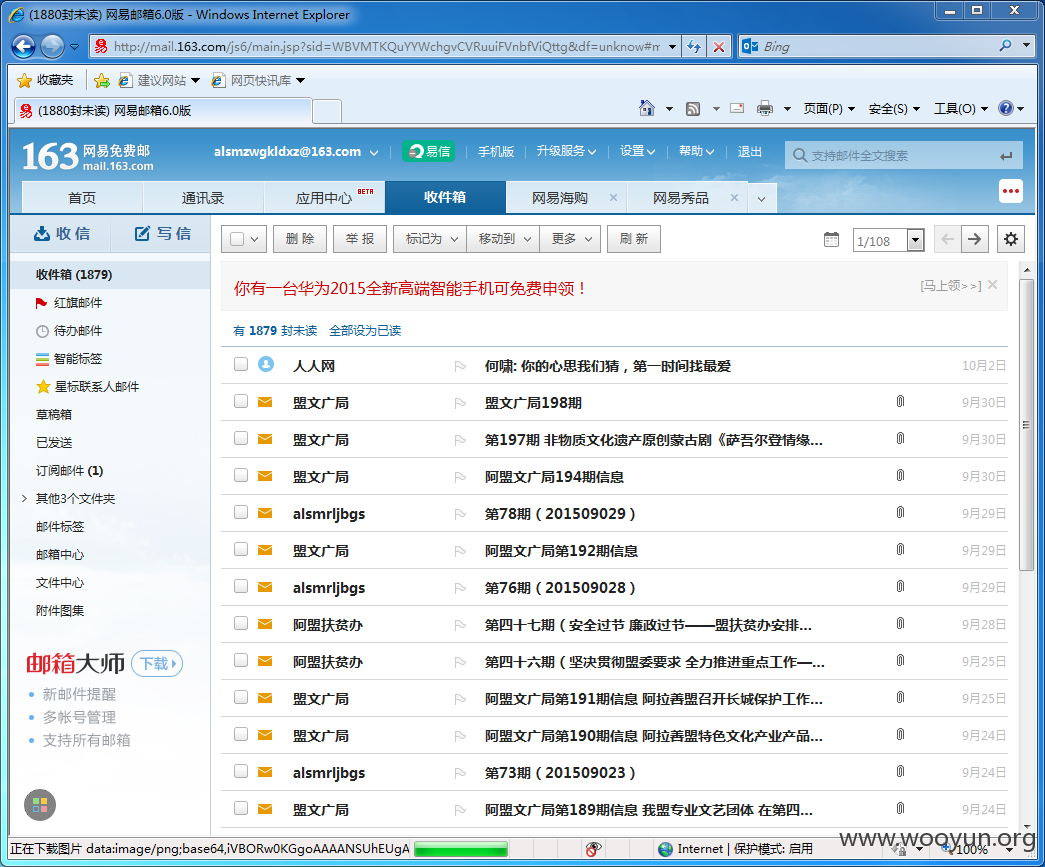This screenshot has height=867, width=1045.
Task: Open the 设置 dropdown menu
Action: click(637, 151)
